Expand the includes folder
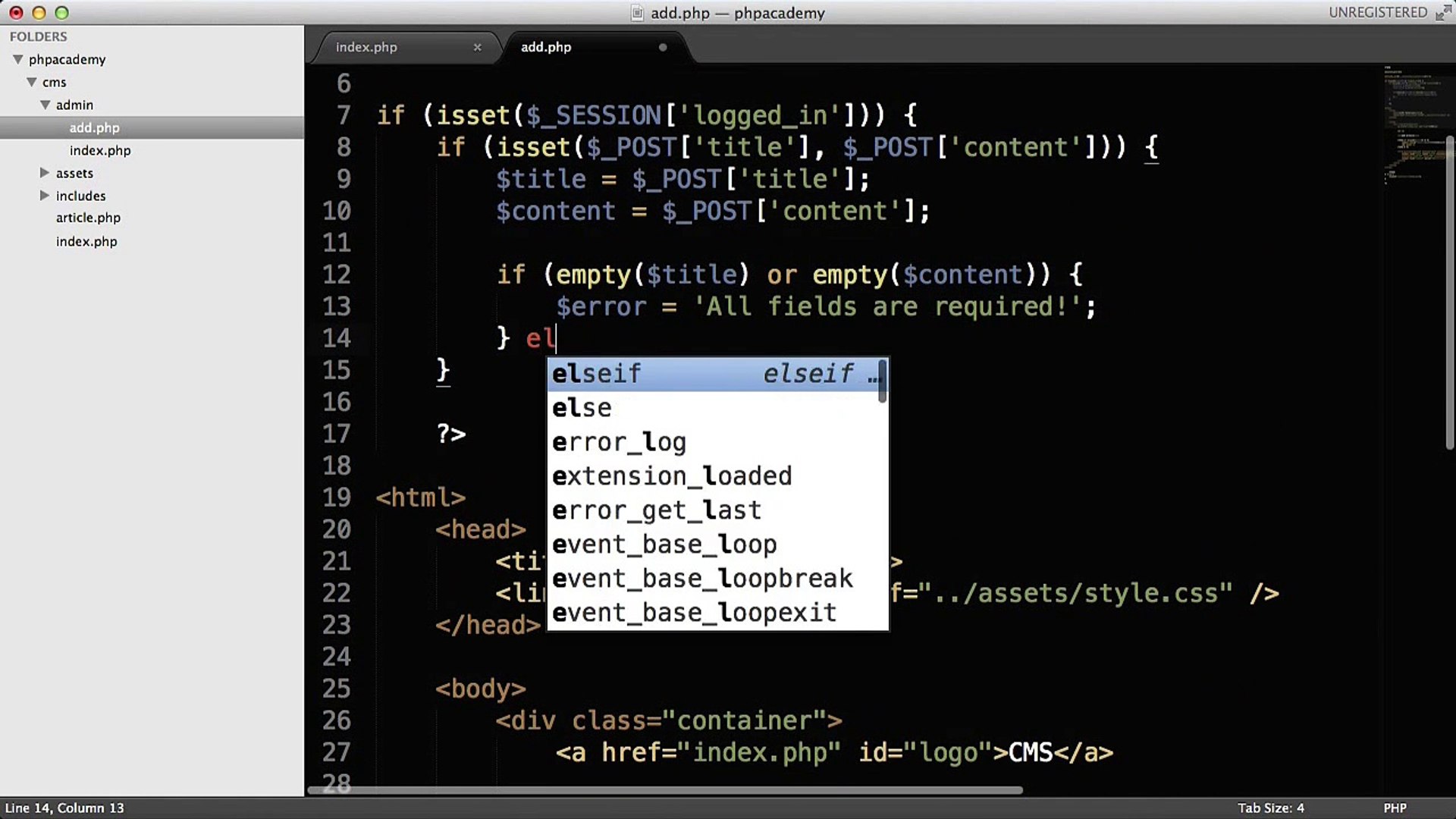 (x=45, y=196)
